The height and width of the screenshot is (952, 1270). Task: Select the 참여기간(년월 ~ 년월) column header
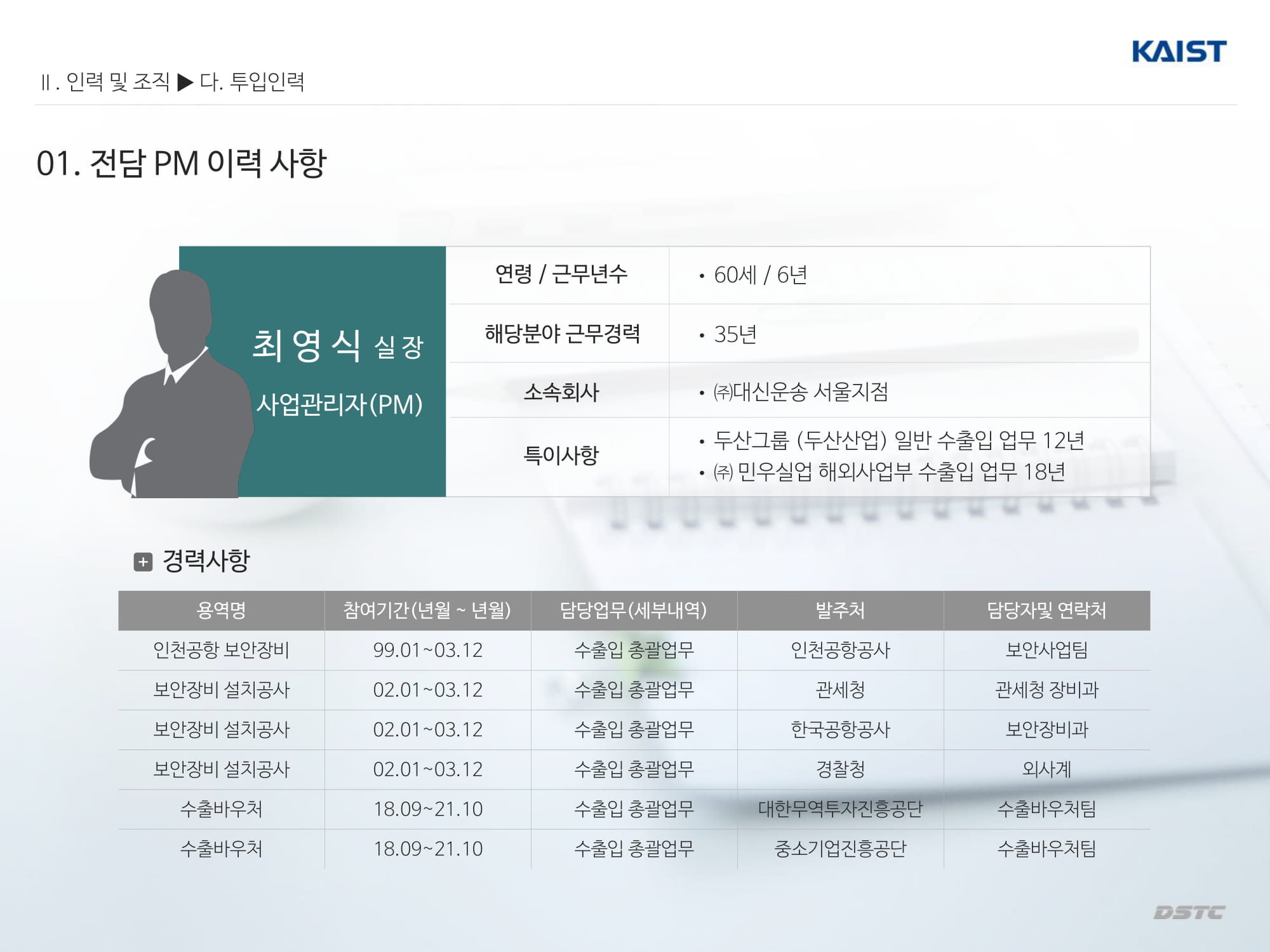427,611
